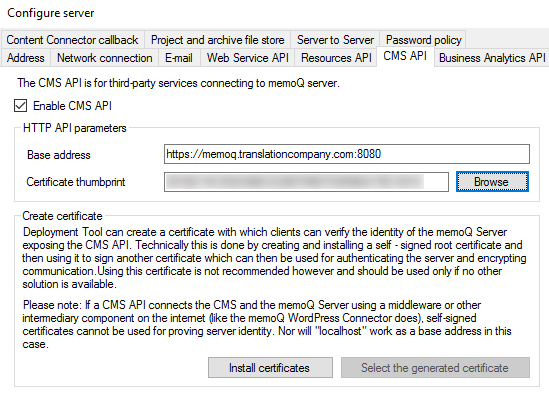Click the CMS API tab

tap(405, 56)
